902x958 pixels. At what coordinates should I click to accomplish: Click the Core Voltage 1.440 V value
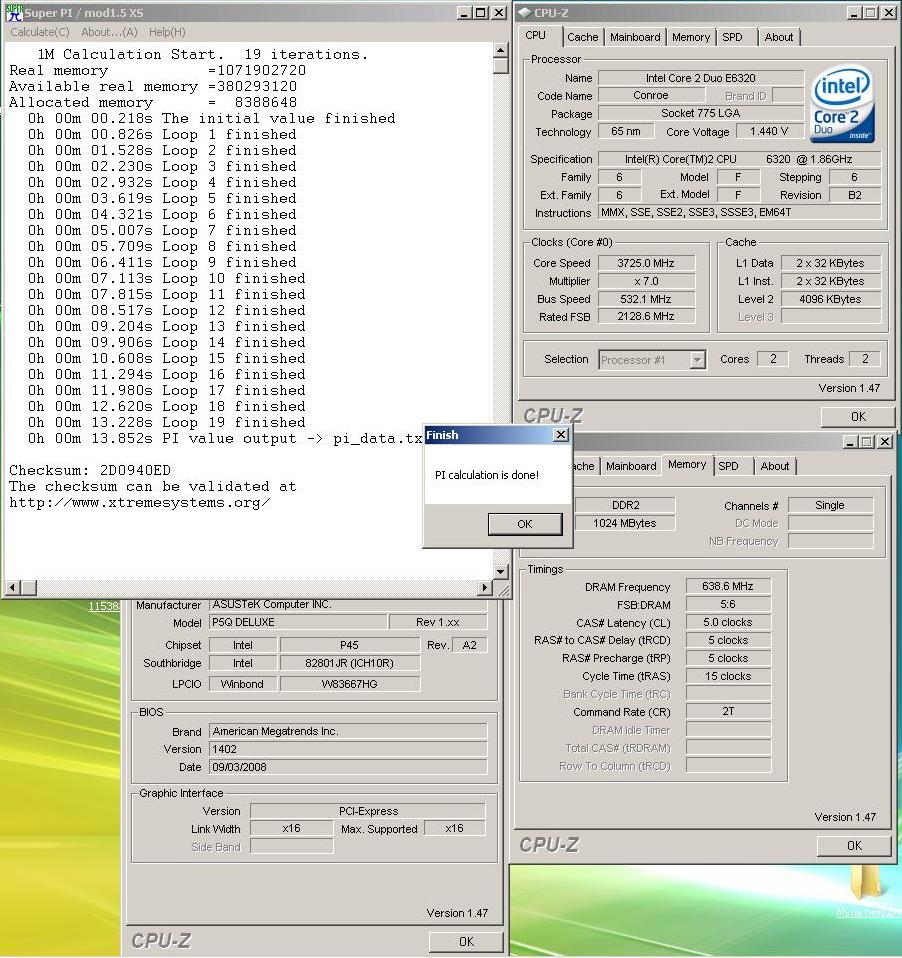(769, 131)
